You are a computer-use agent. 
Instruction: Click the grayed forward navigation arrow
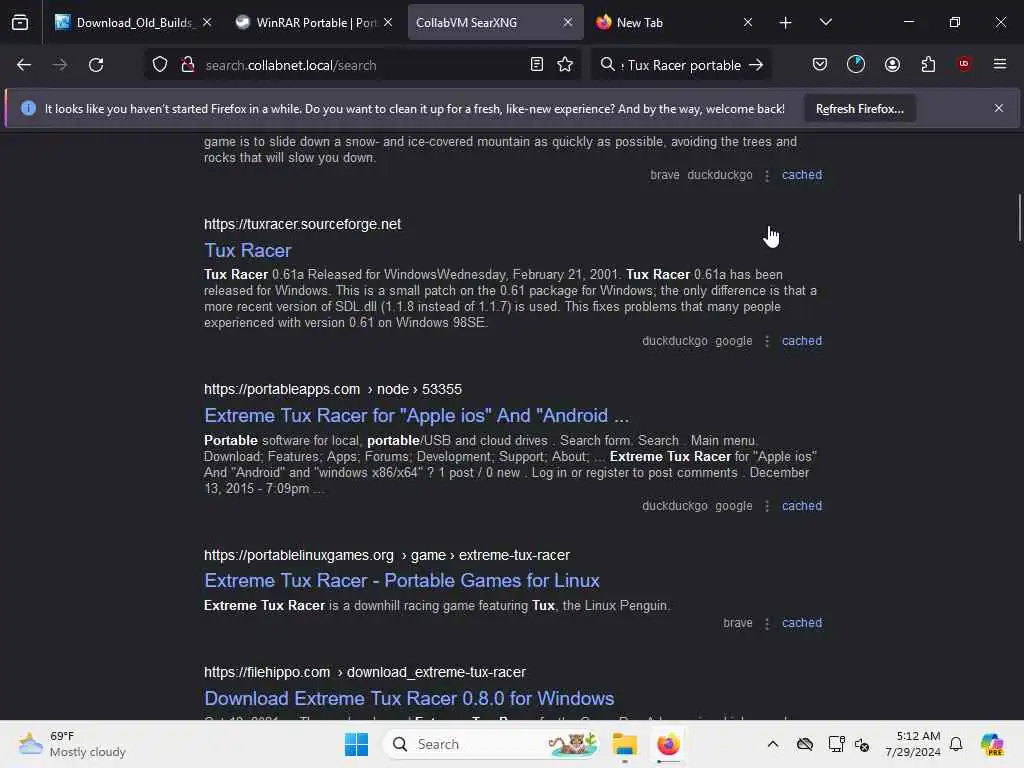[x=59, y=65]
